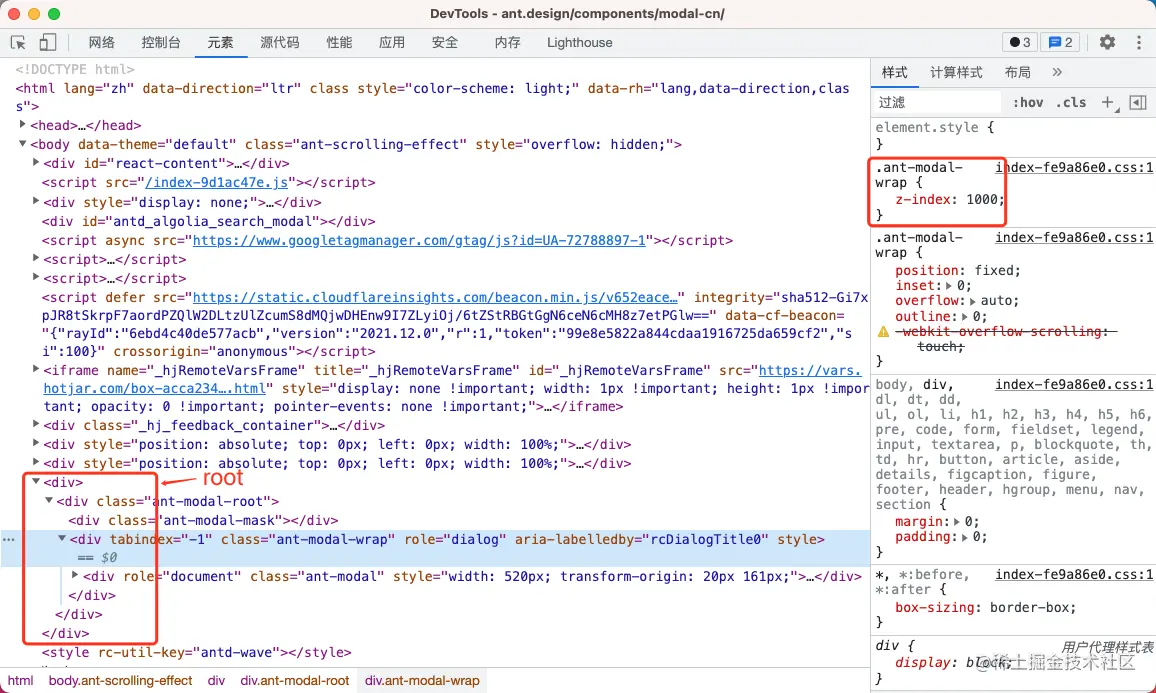Viewport: 1156px width, 693px height.
Task: Toggle the computed styles sidebar icon
Action: tap(1138, 102)
